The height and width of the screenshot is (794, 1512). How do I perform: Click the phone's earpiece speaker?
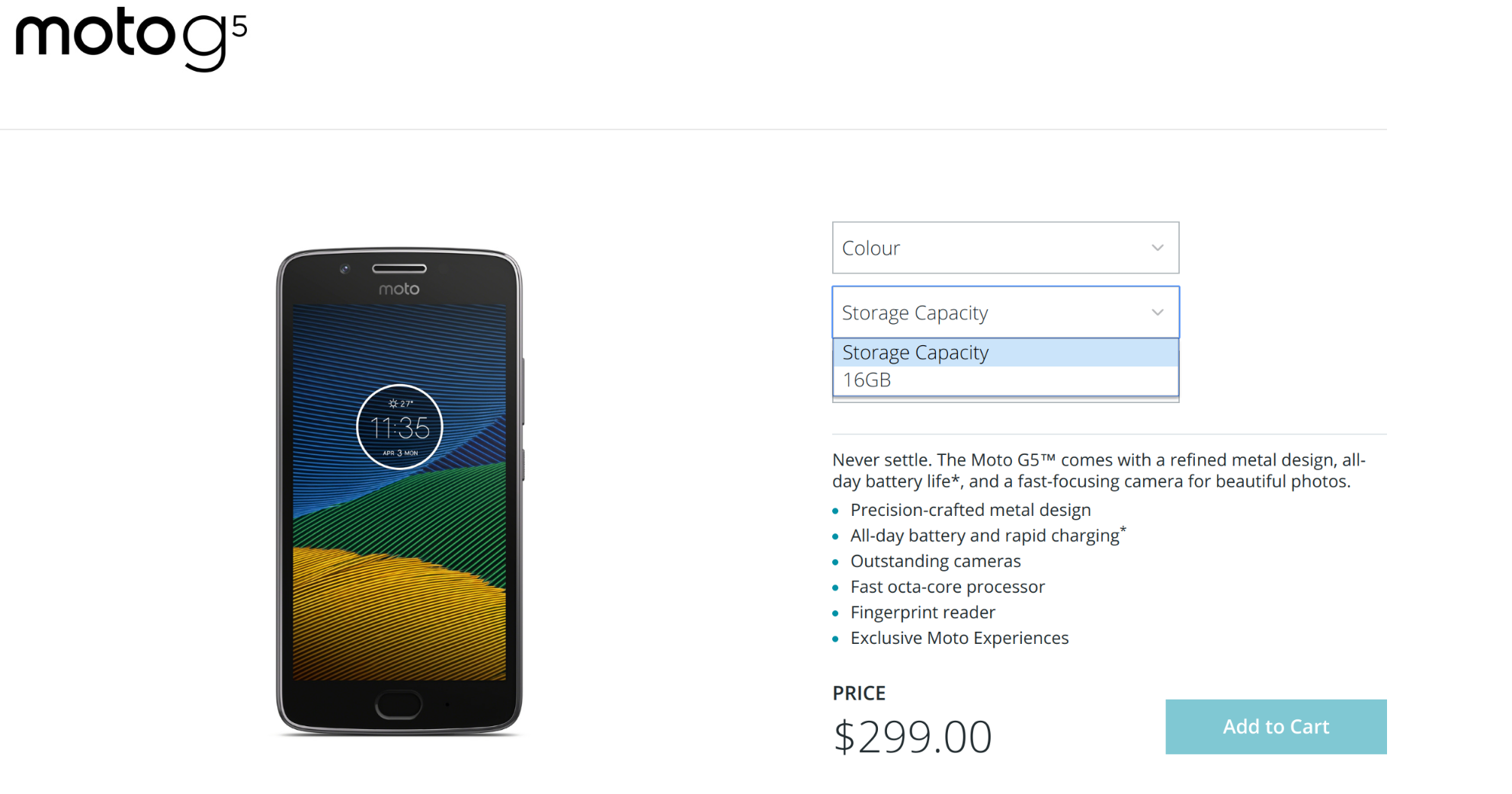click(x=399, y=268)
